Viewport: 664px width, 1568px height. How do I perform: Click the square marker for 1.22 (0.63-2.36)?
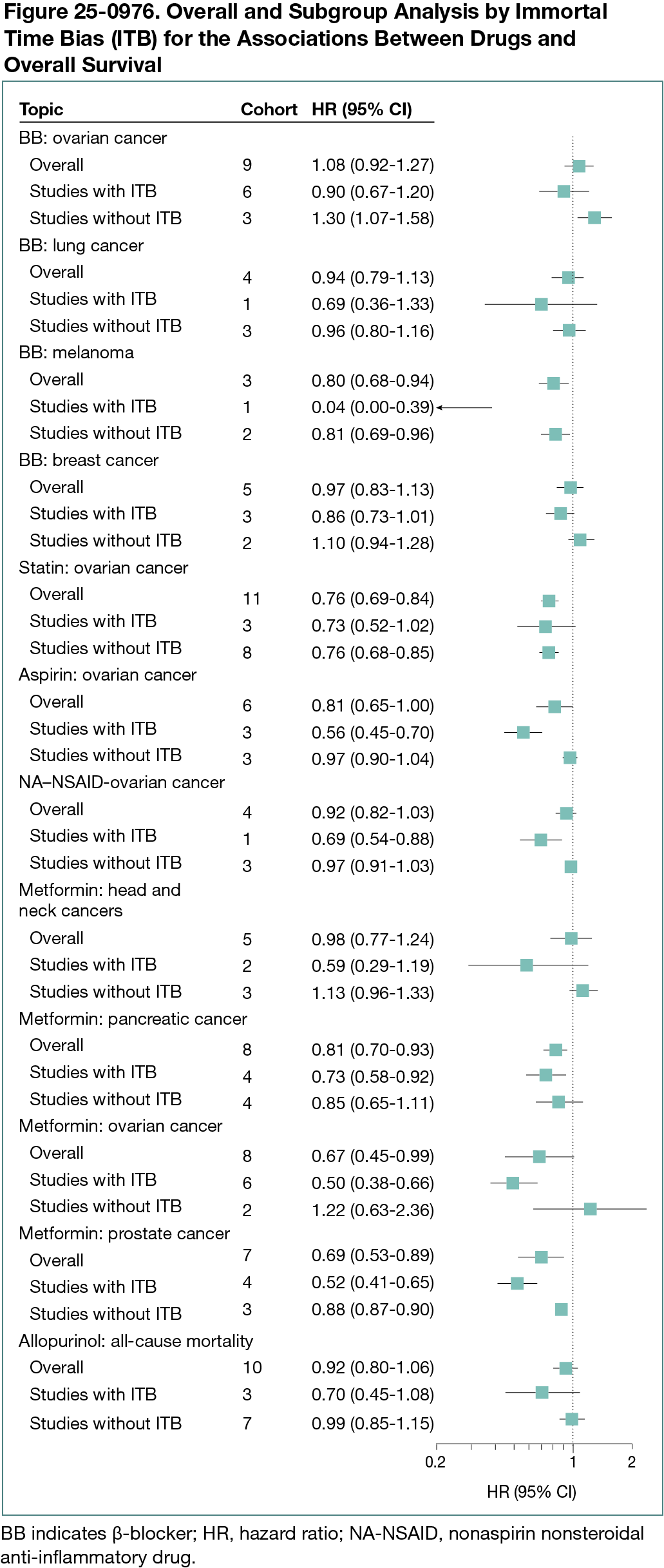pos(590,1209)
